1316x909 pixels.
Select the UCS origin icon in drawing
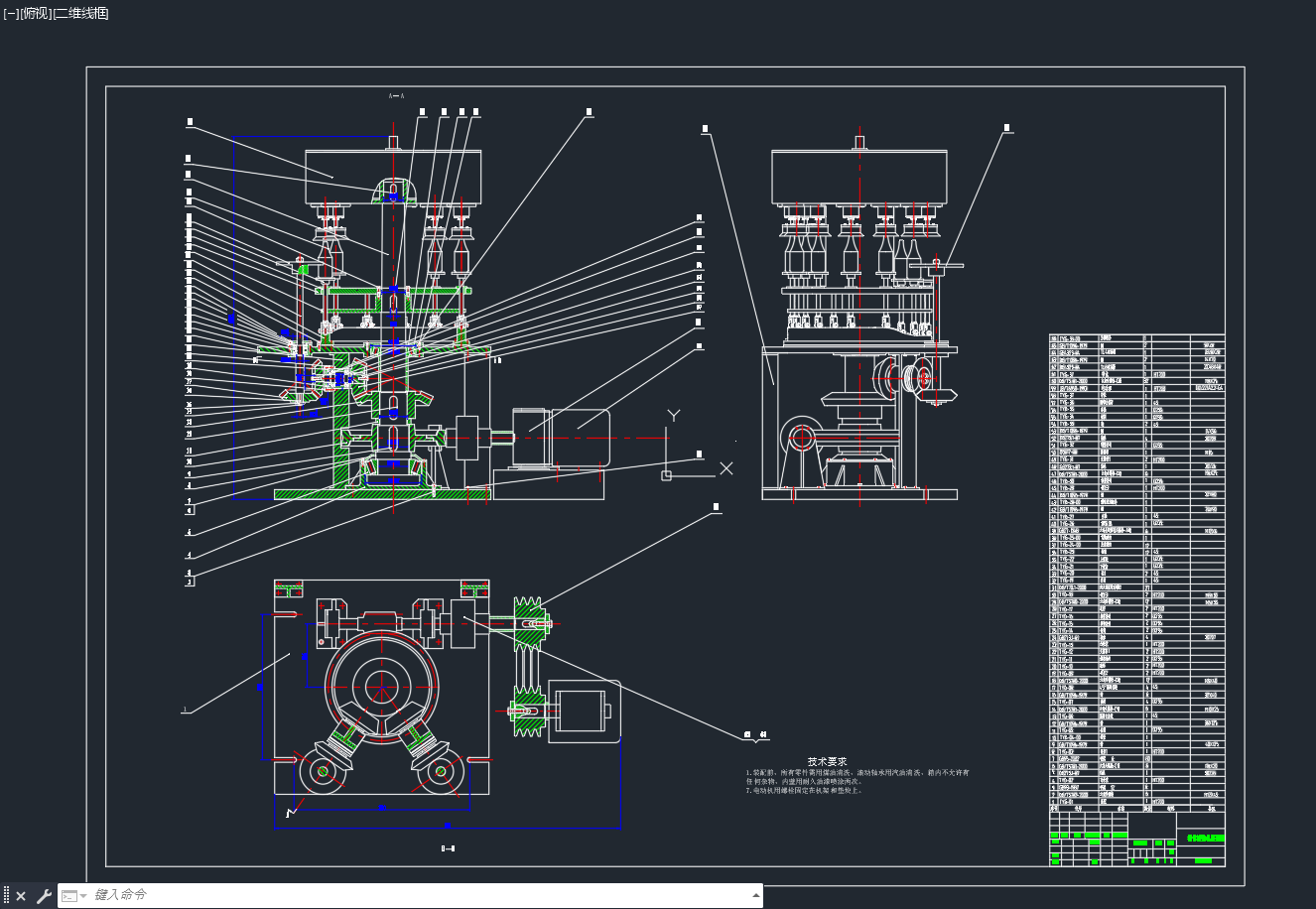(667, 475)
